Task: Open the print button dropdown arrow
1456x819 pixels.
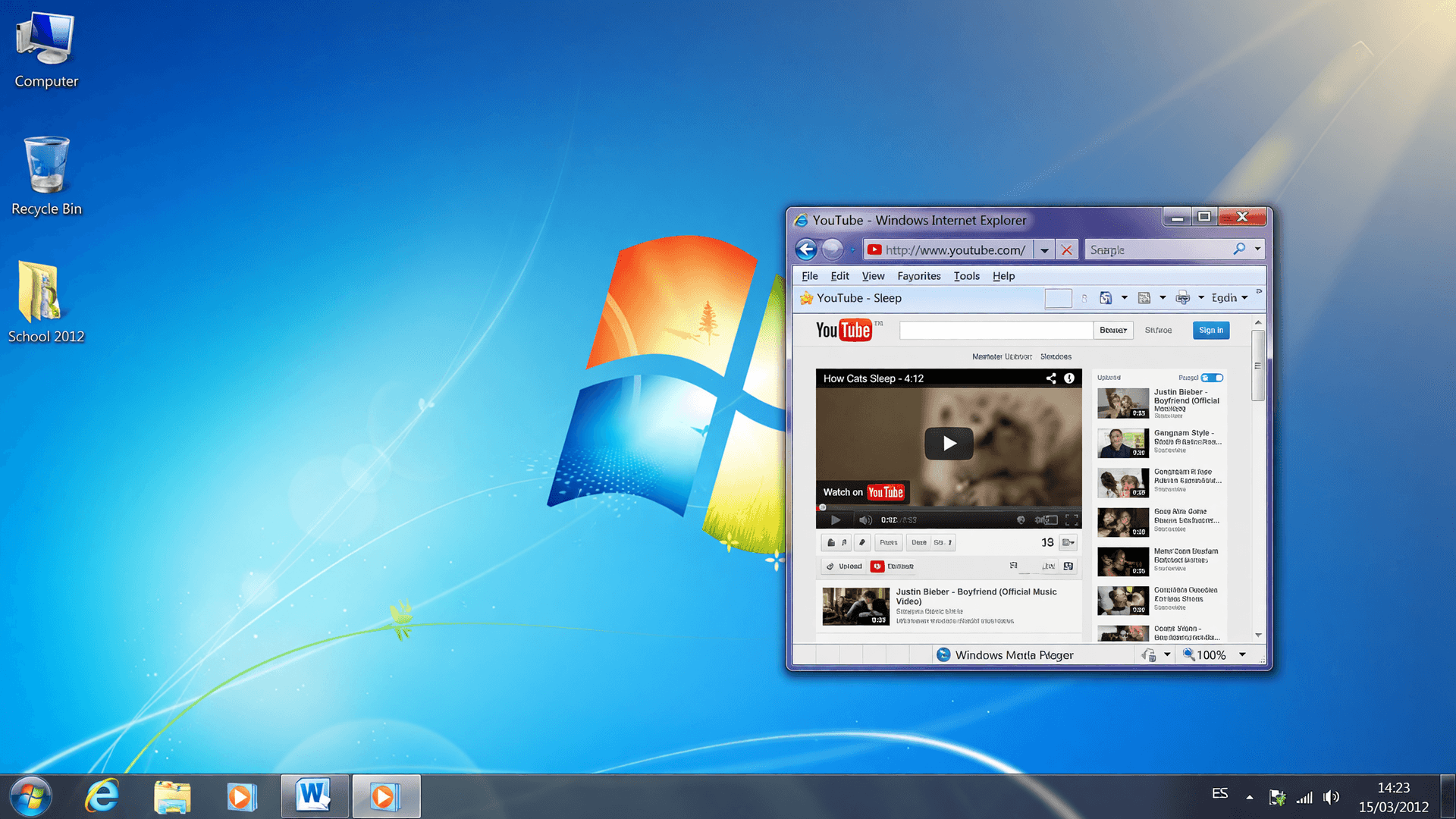Action: click(1201, 298)
